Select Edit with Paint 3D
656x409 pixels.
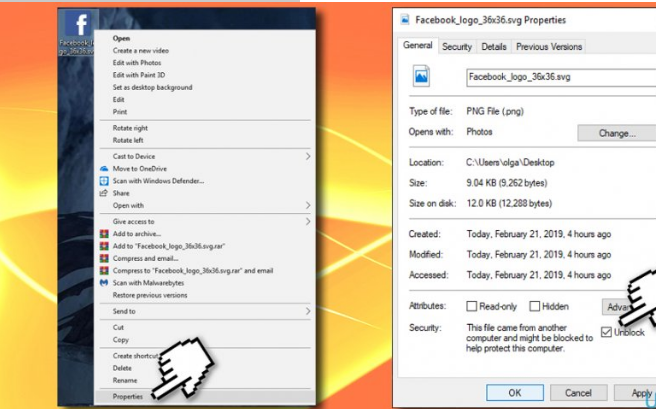tap(139, 75)
